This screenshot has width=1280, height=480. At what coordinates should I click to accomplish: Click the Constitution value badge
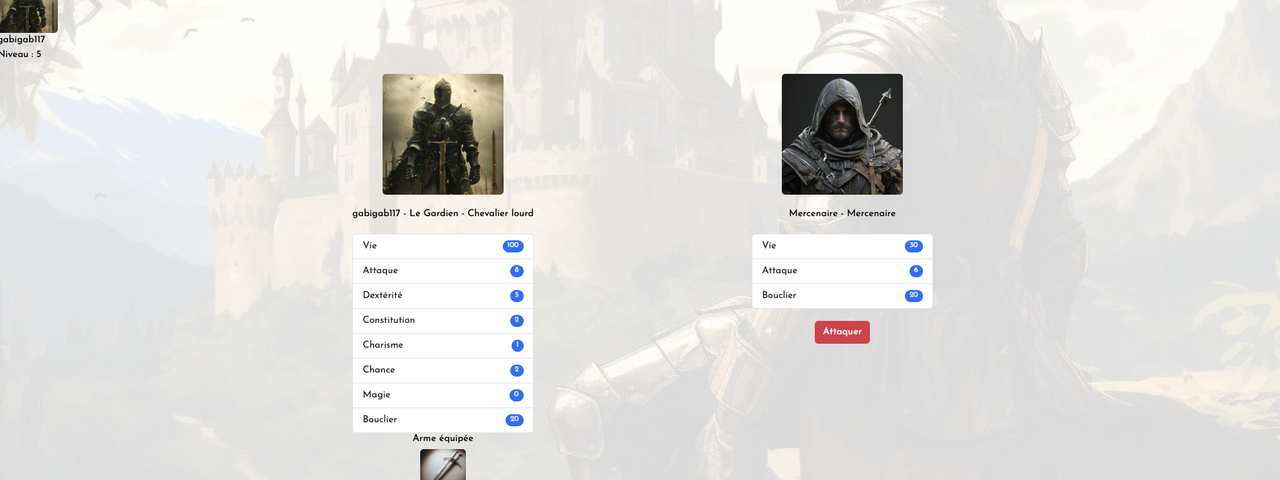click(517, 321)
